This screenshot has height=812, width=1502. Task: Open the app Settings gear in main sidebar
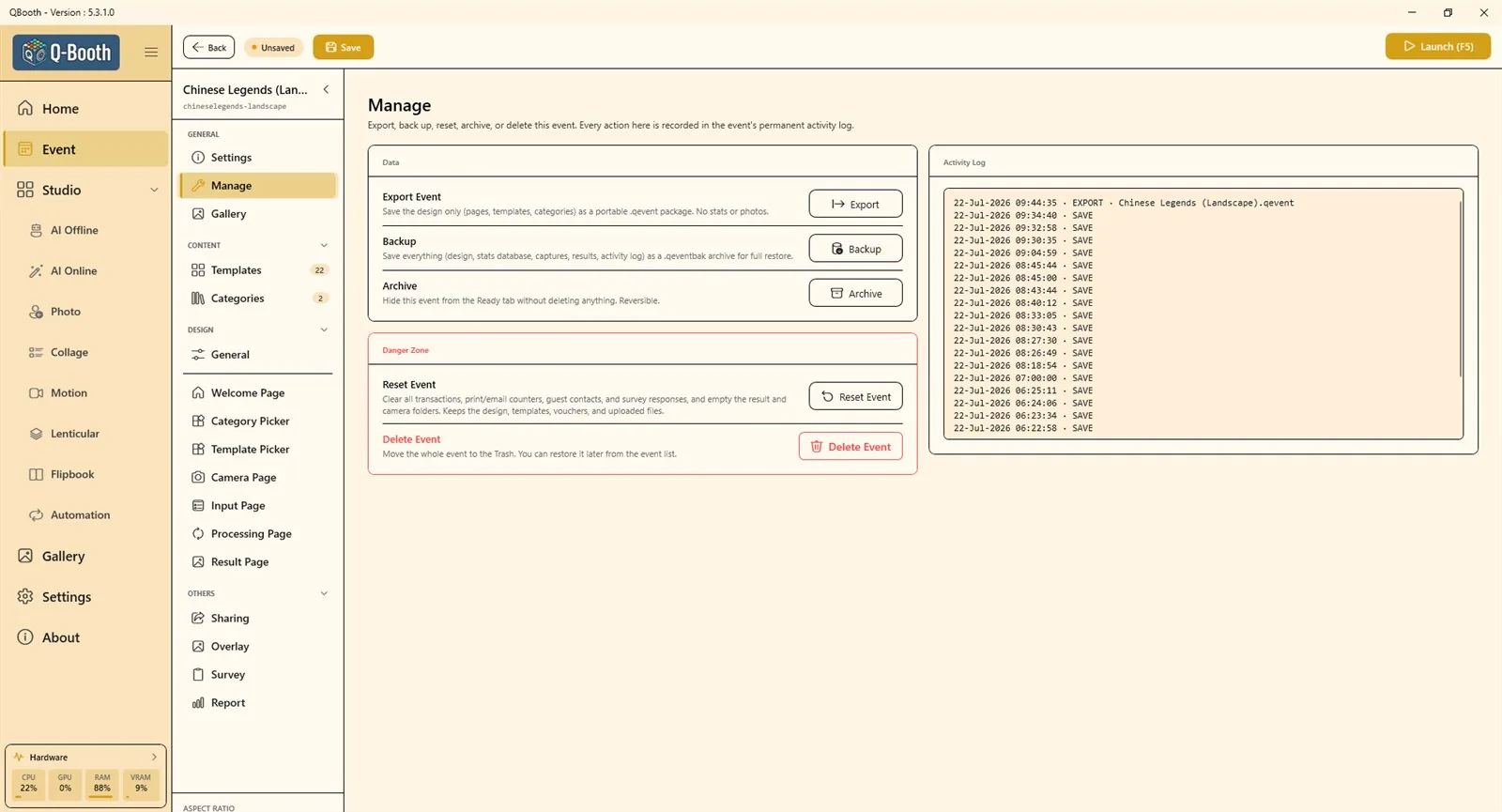25,597
